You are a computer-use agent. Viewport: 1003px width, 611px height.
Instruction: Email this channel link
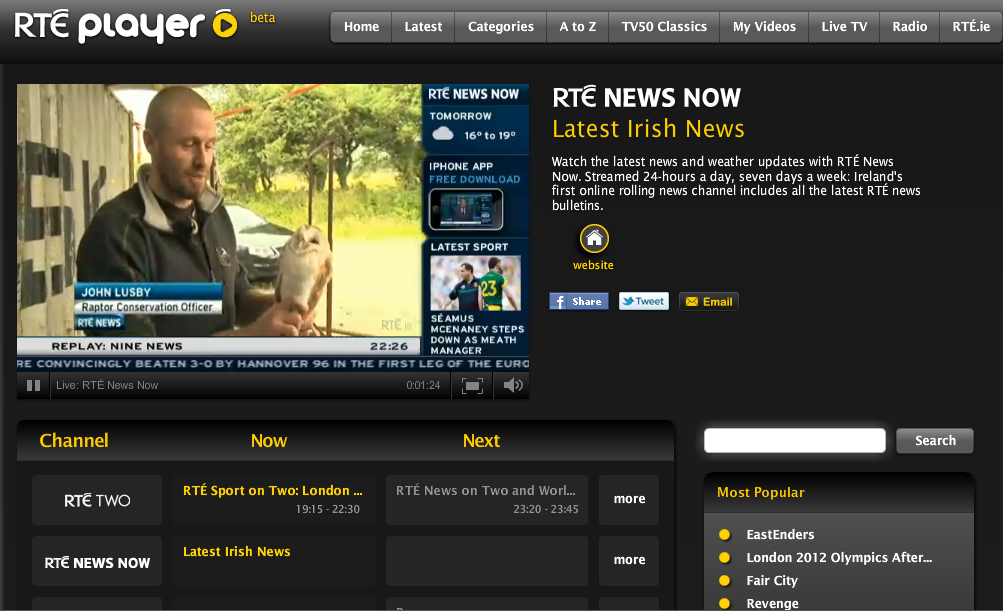pyautogui.click(x=709, y=301)
